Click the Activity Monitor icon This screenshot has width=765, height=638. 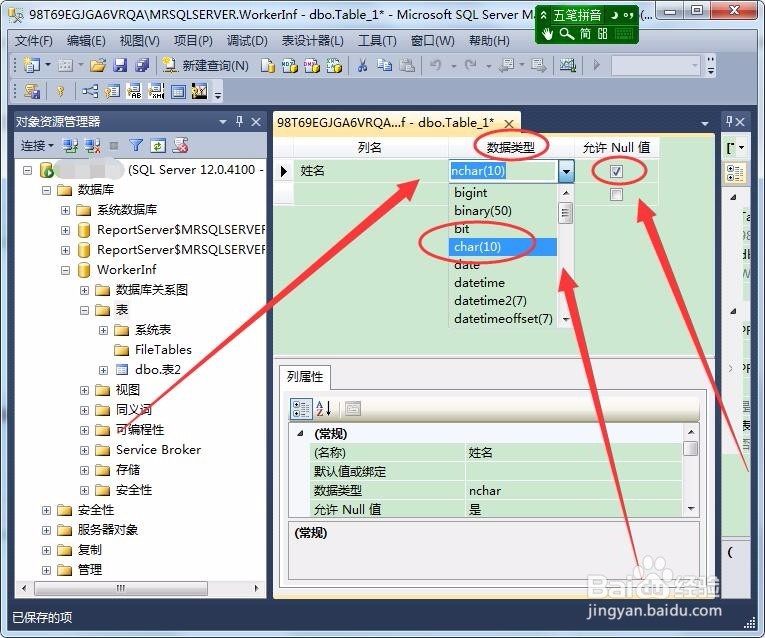pos(567,65)
